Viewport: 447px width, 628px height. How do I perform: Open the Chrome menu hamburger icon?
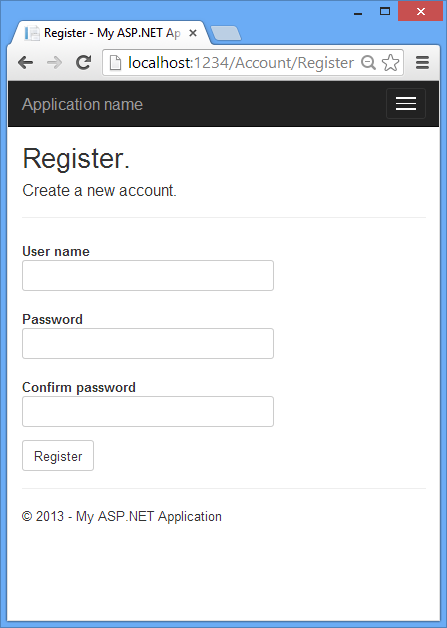tap(422, 63)
